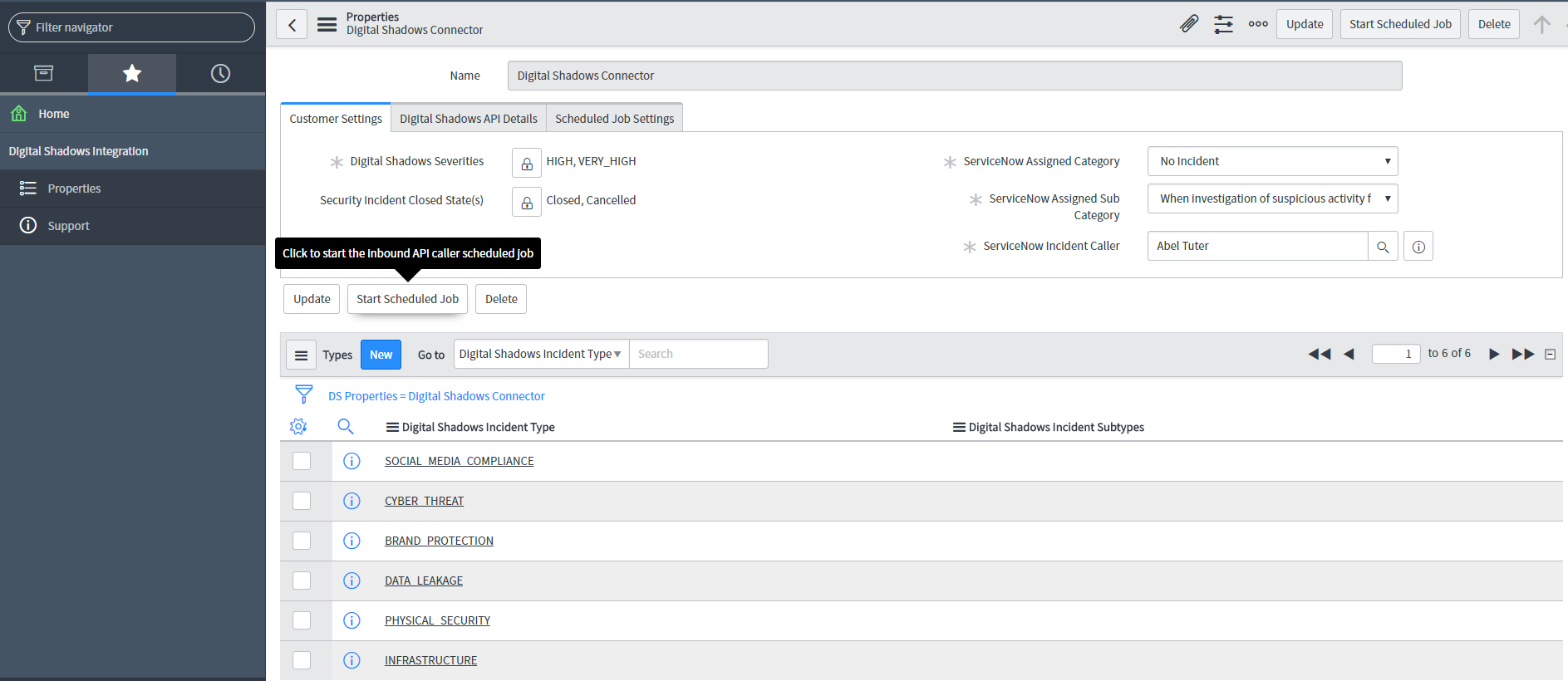Preview DATA_LEAKAGE info icon
1568x681 pixels.
pyautogui.click(x=351, y=581)
